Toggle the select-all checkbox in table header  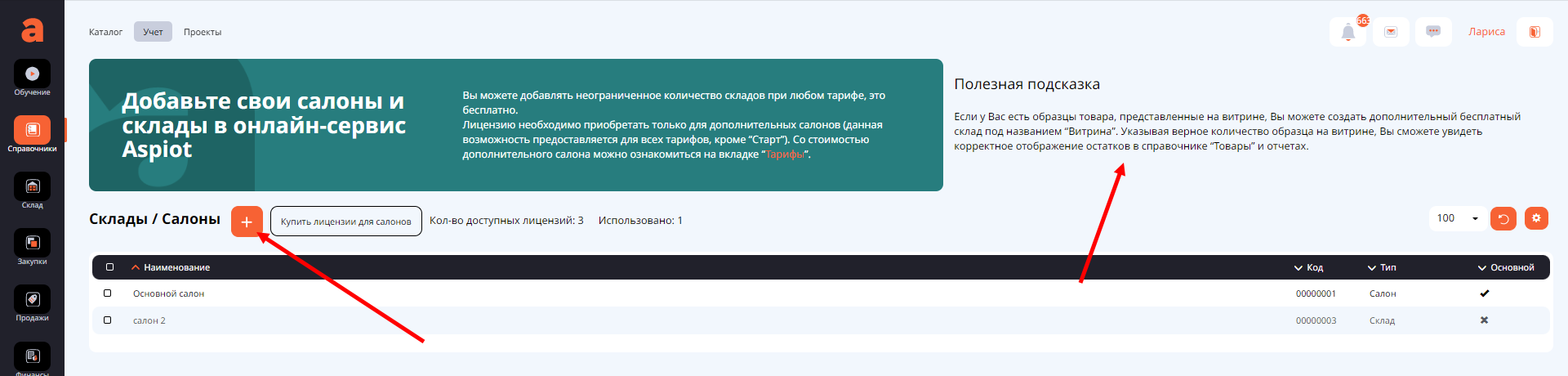point(110,267)
